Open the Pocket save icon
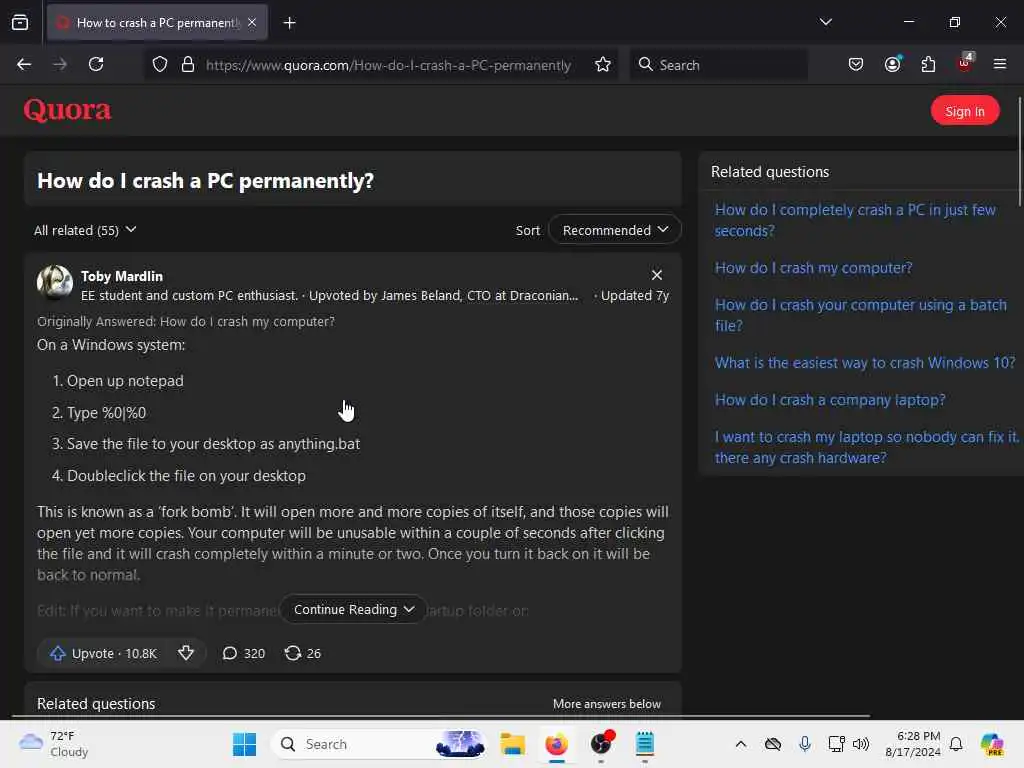This screenshot has width=1024, height=768. pyautogui.click(x=856, y=65)
